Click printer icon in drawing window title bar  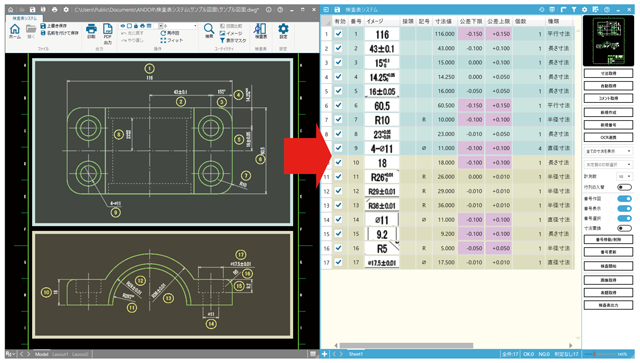coord(55,9)
